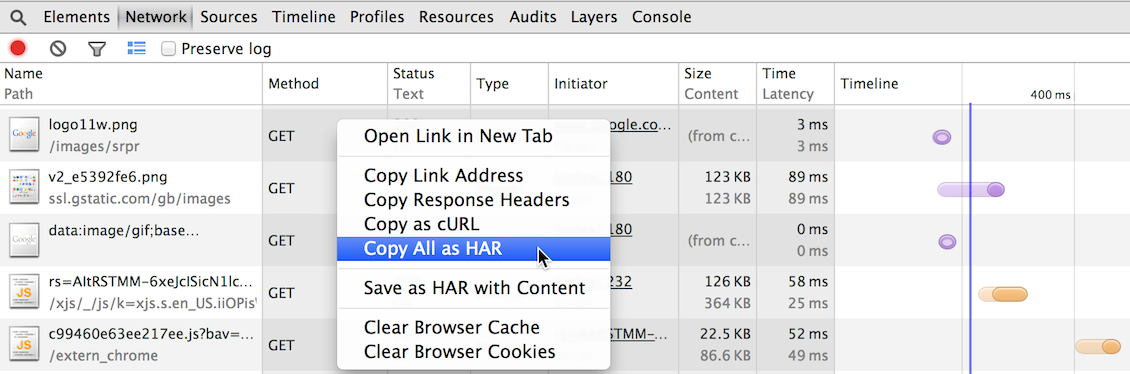
Task: Click the magnifying glass search icon
Action: point(19,17)
